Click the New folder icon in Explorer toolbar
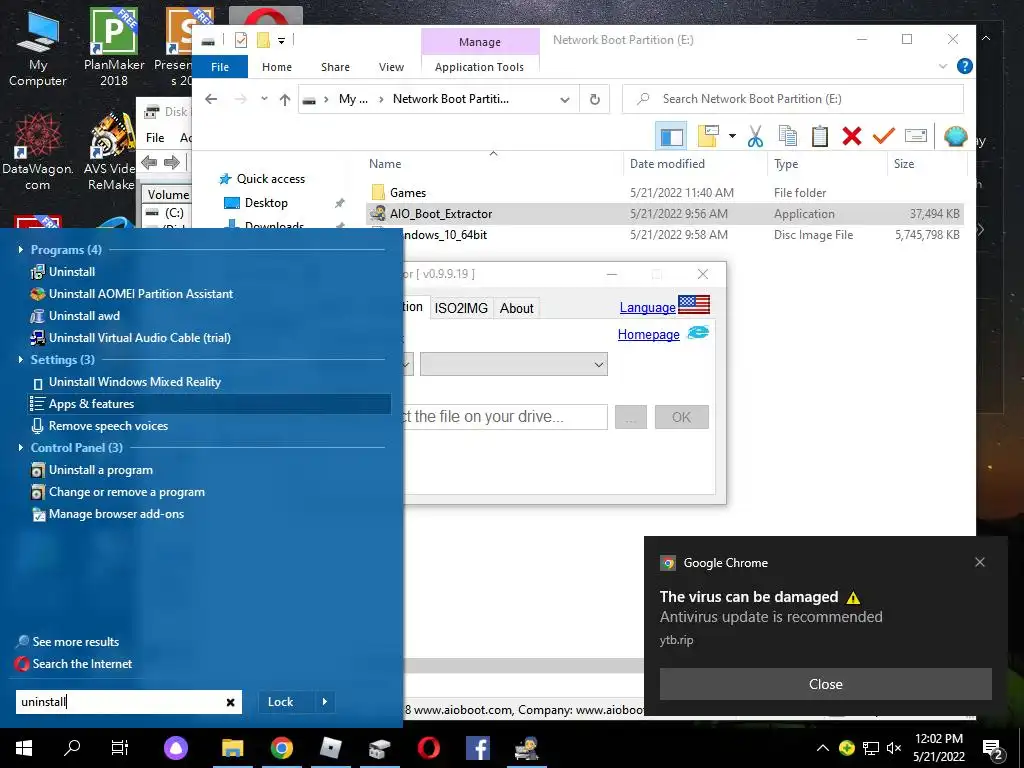1024x768 pixels. [x=708, y=136]
